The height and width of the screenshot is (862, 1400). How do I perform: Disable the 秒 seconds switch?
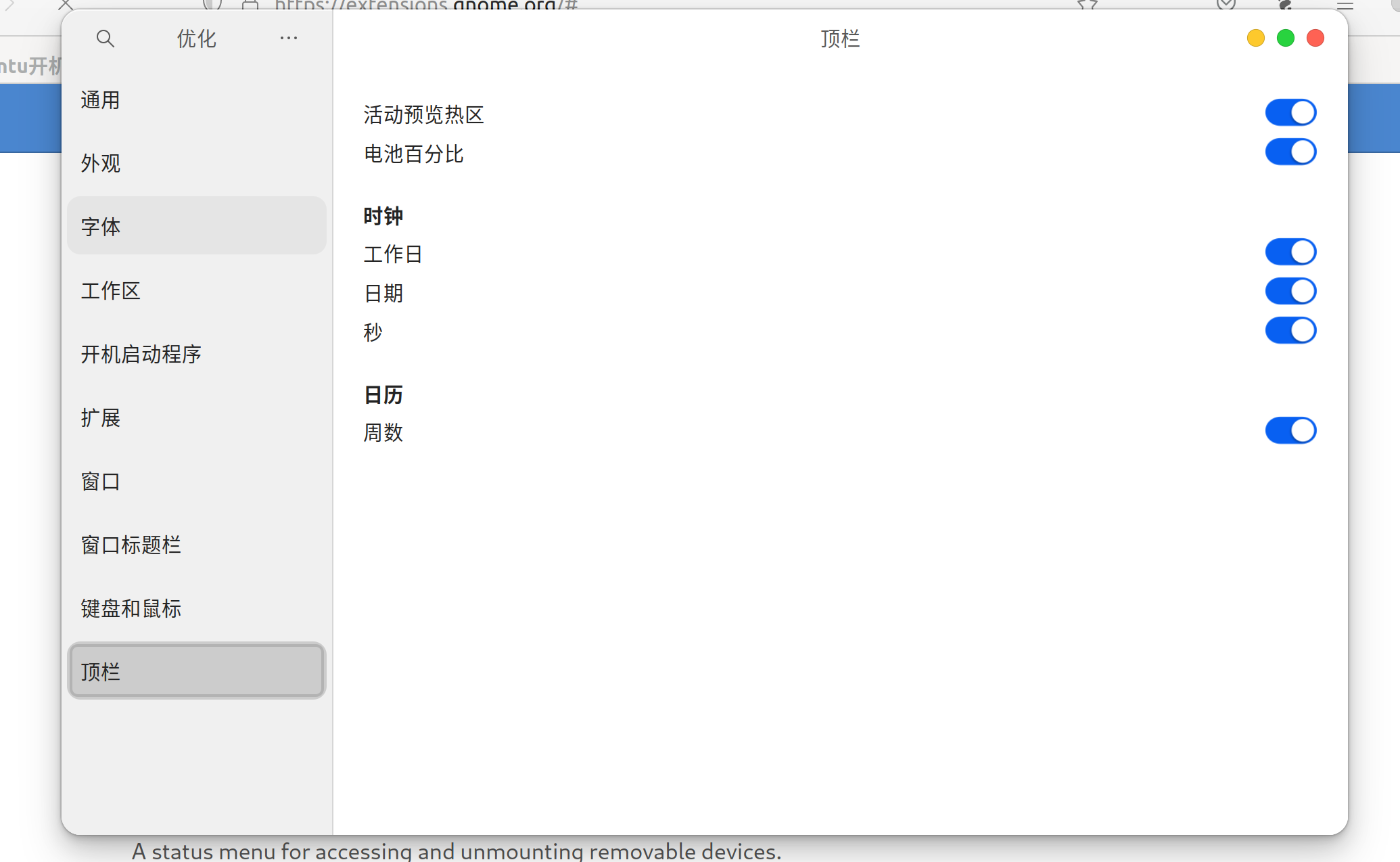(1290, 331)
